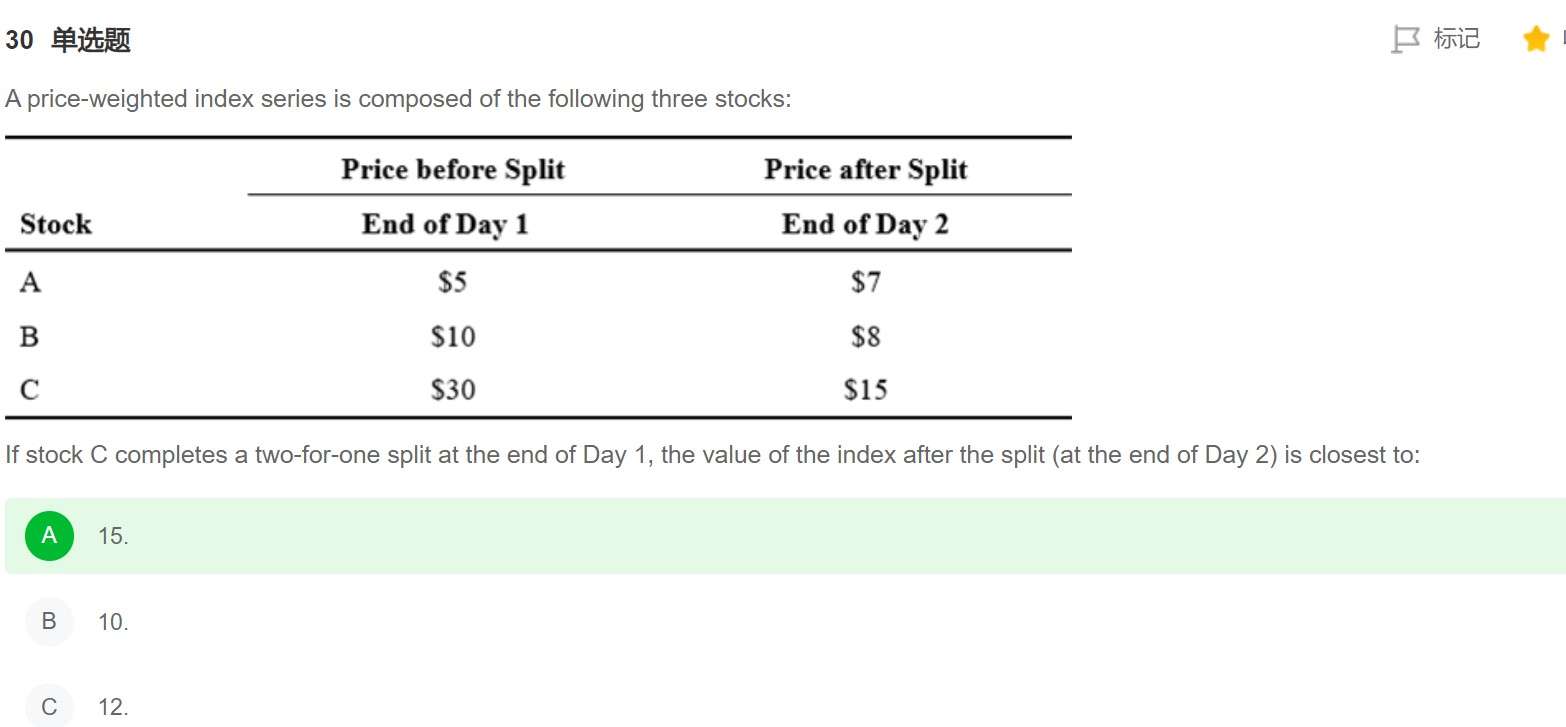The image size is (1566, 727).
Task: Click the $5 price cell for stock A
Action: [453, 283]
